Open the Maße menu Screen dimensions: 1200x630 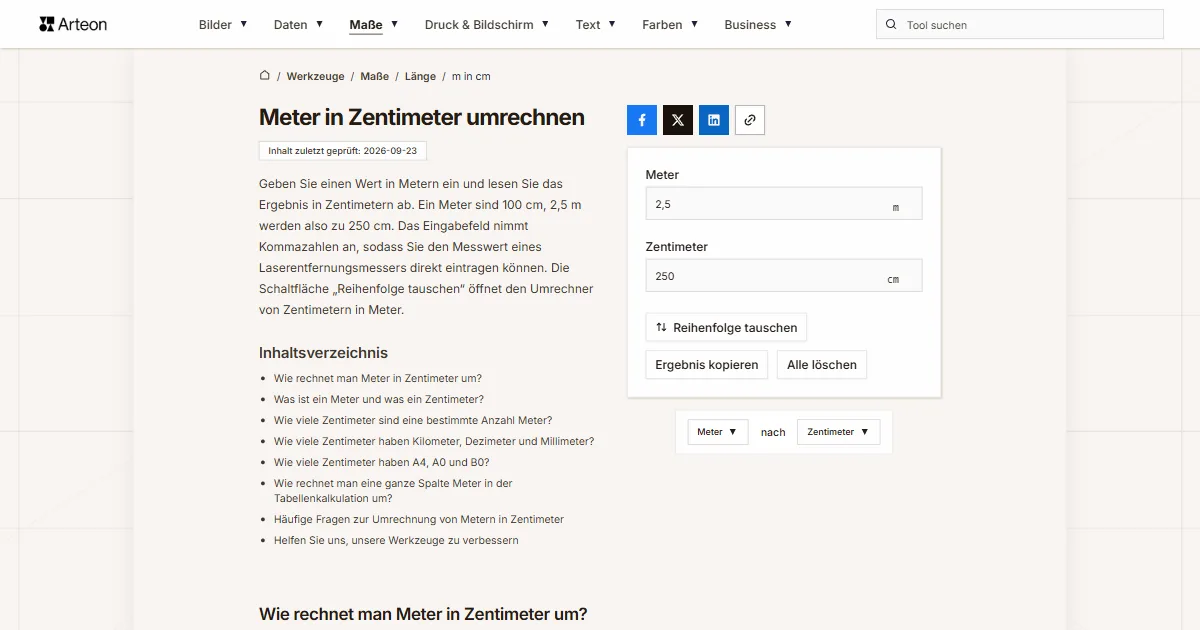[374, 24]
